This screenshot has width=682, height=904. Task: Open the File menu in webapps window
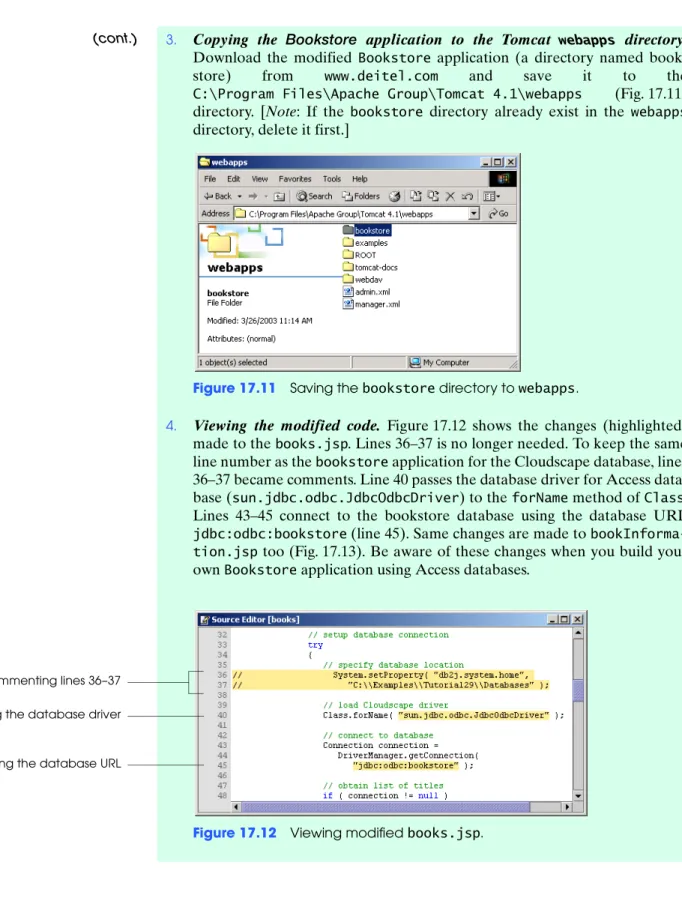210,179
